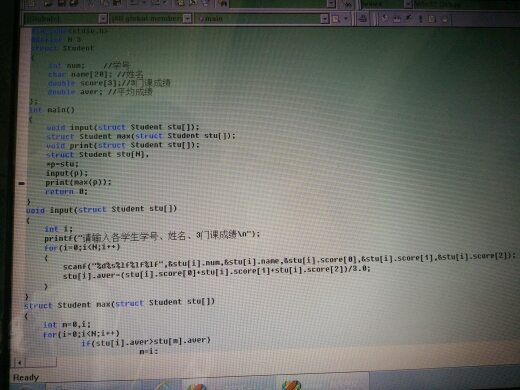Image resolution: width=520 pixels, height=390 pixels.
Task: Click the 'void input(struct Student stu[])' definition line
Action: [101, 210]
